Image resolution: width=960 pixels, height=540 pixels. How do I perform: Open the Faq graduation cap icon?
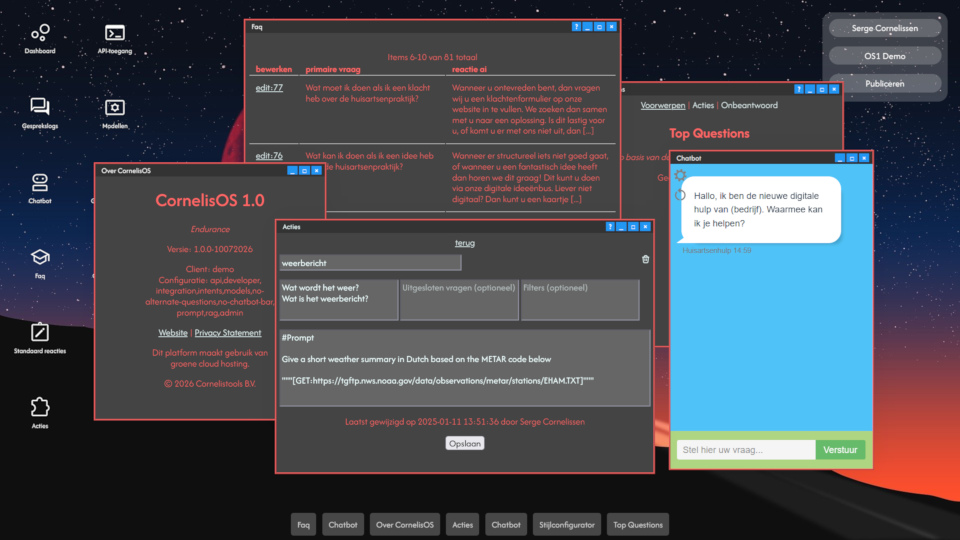click(x=40, y=263)
